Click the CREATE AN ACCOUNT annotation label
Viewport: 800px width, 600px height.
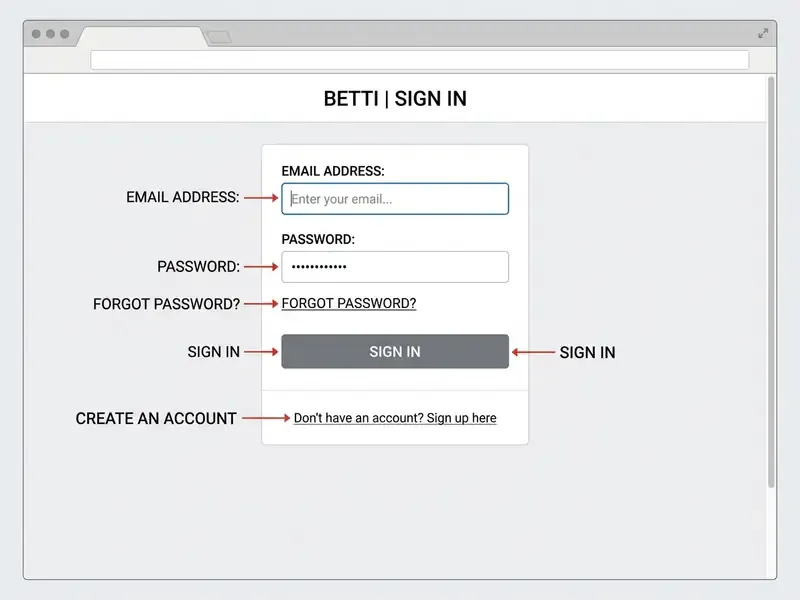click(x=156, y=418)
